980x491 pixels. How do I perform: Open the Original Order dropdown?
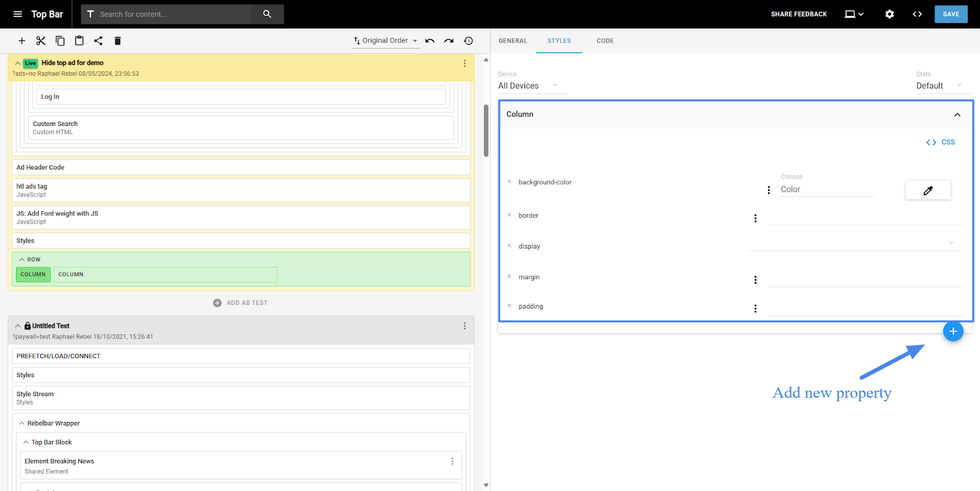pyautogui.click(x=386, y=41)
